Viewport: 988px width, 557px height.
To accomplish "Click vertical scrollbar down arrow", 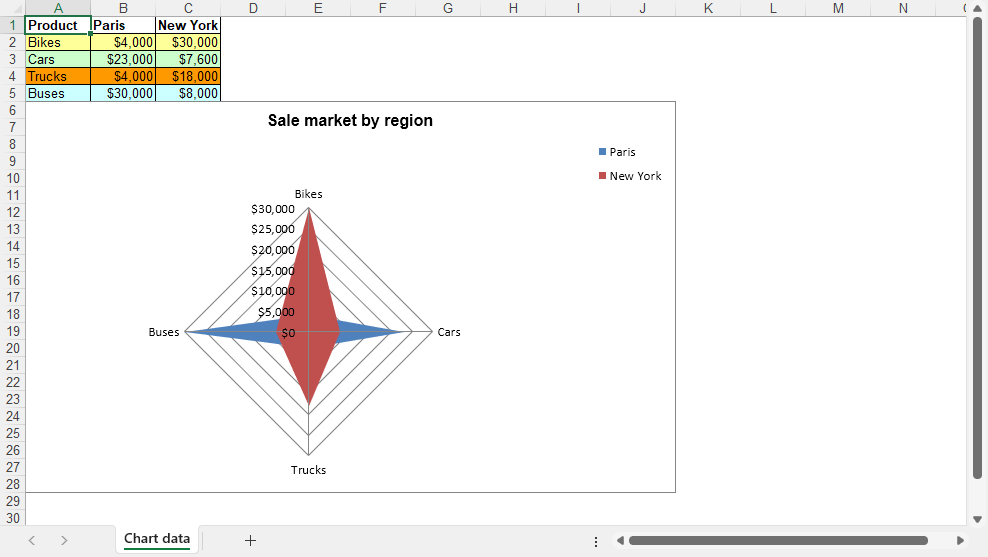I will click(x=977, y=519).
